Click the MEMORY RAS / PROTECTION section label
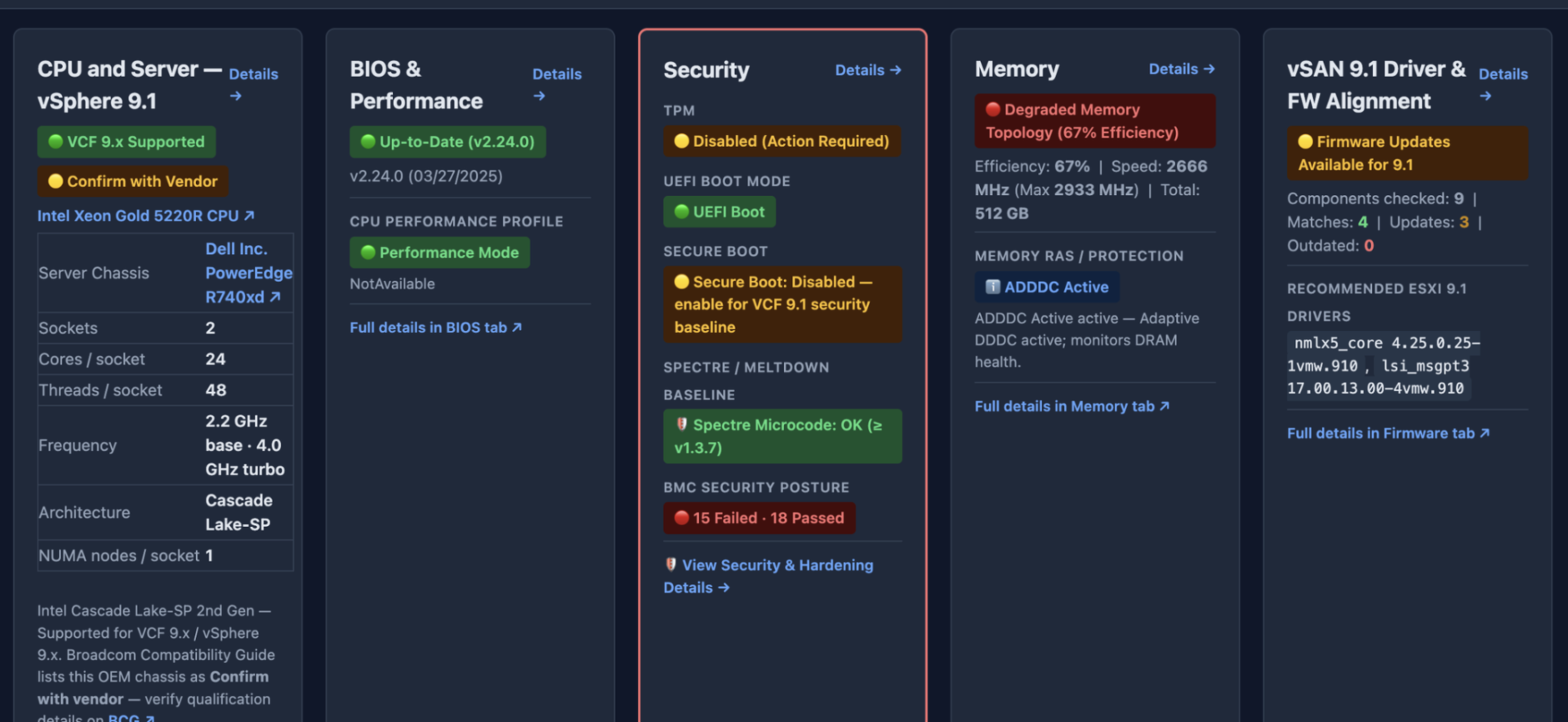Screen dimensions: 1568x722 click(x=1079, y=256)
